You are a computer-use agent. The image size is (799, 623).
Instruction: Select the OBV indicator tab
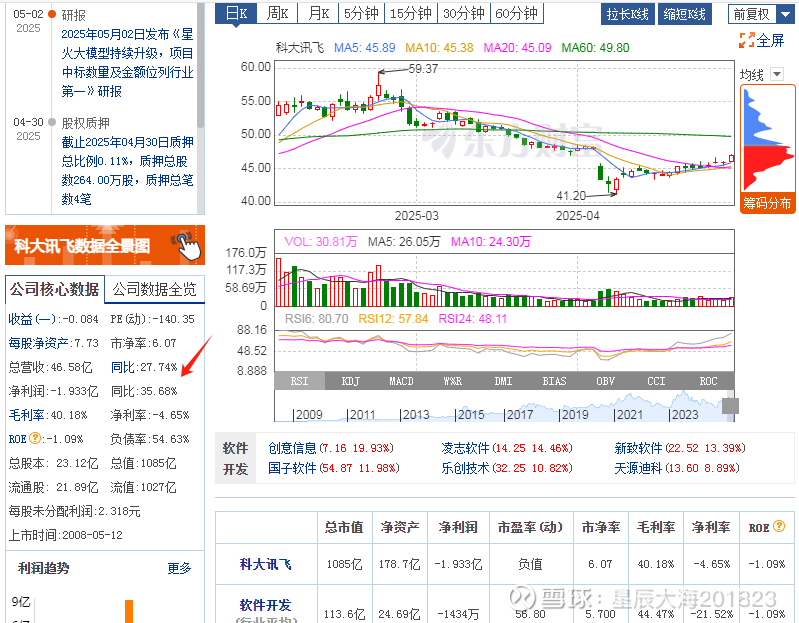tap(605, 381)
